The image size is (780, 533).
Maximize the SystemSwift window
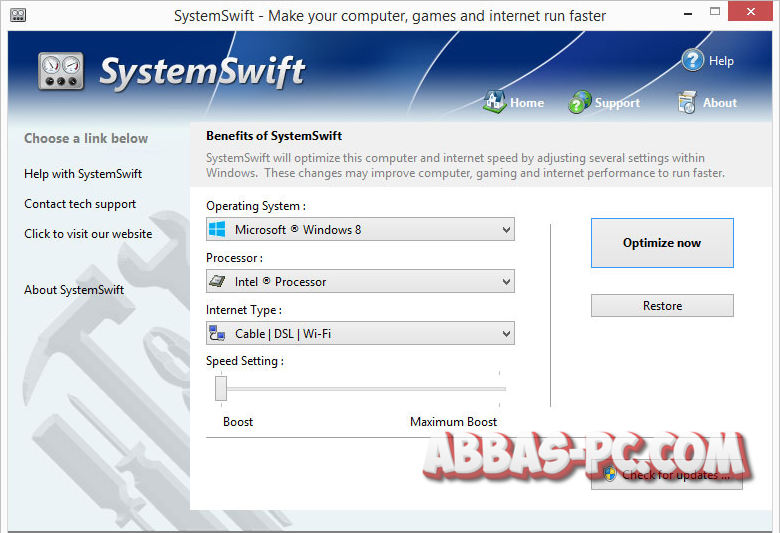715,12
